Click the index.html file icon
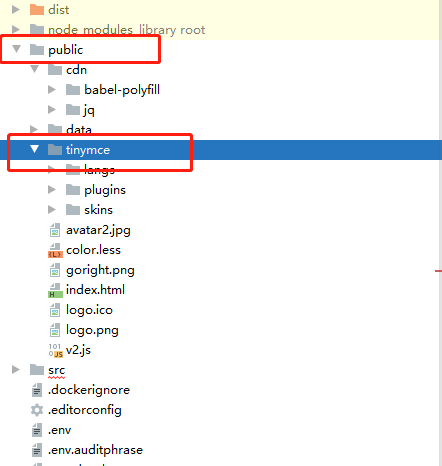This screenshot has width=442, height=466. [55, 290]
